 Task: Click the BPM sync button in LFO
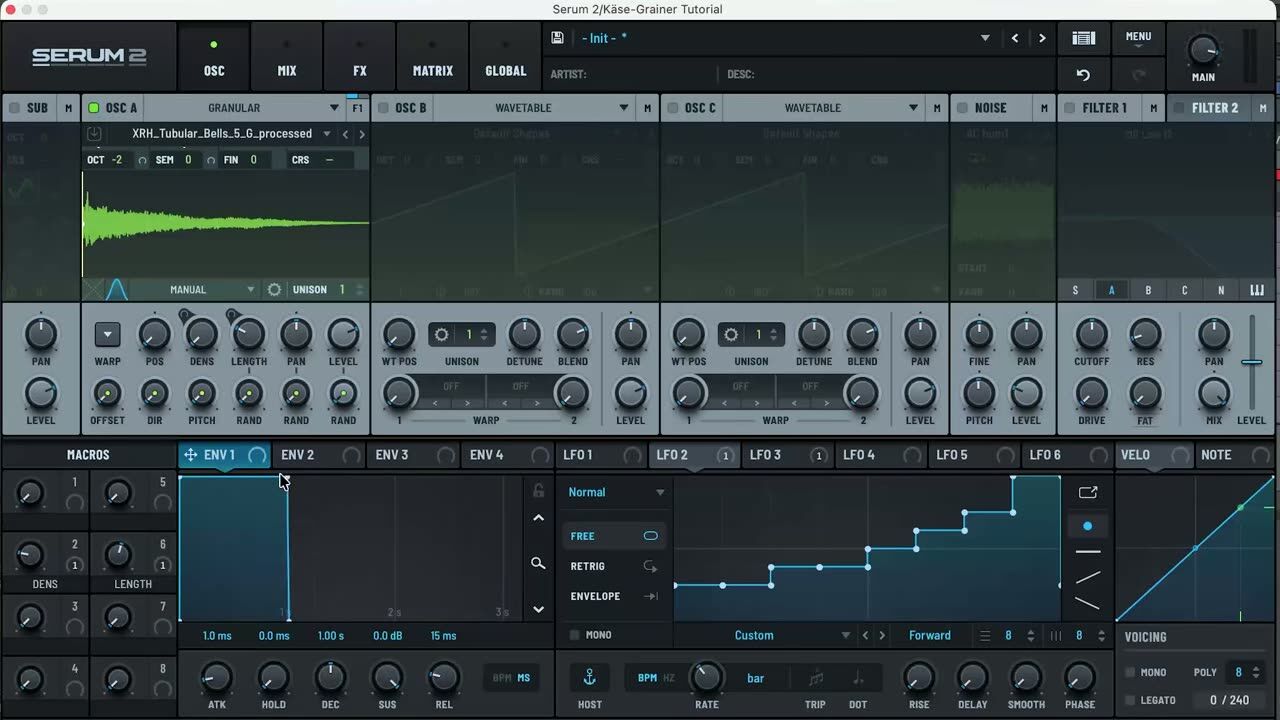(x=647, y=678)
